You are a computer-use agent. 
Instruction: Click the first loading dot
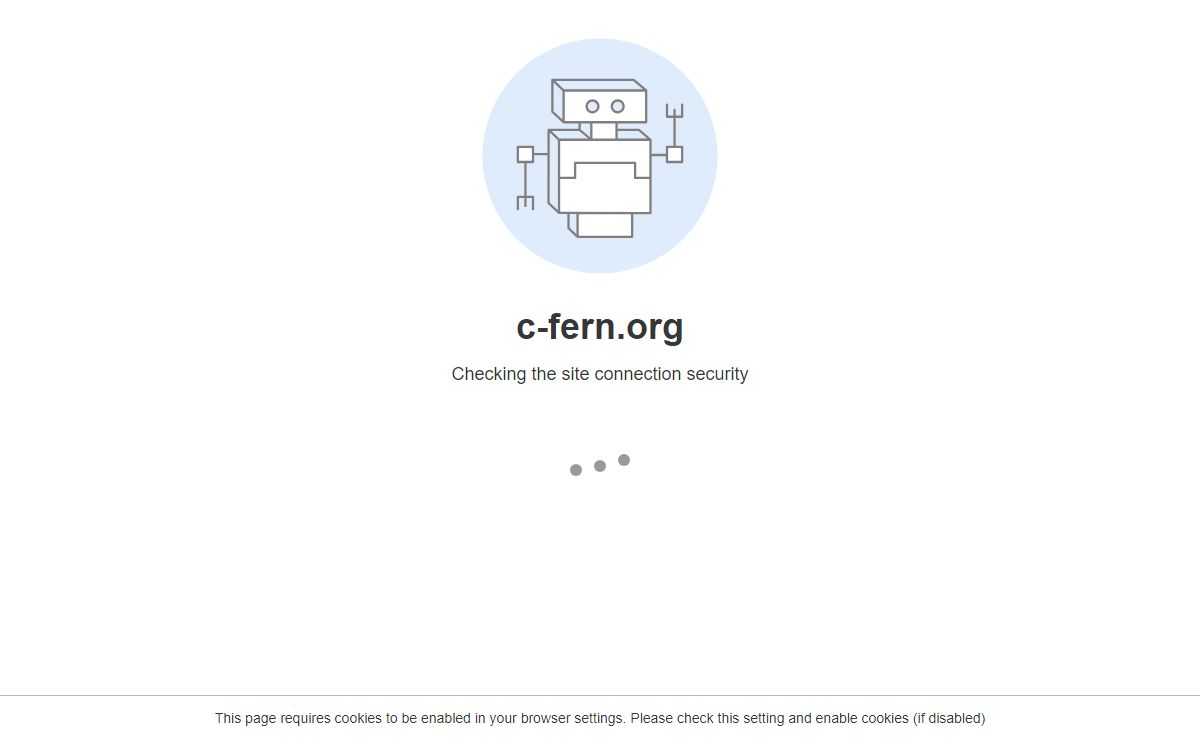576,470
